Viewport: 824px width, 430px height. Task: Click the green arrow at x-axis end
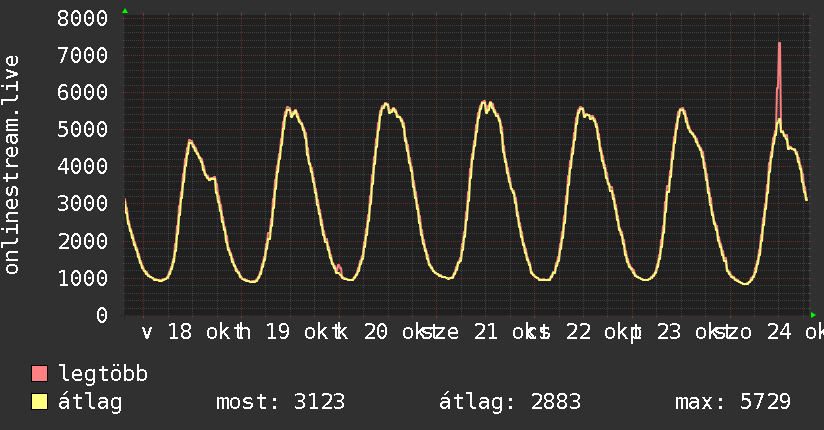[x=813, y=315]
